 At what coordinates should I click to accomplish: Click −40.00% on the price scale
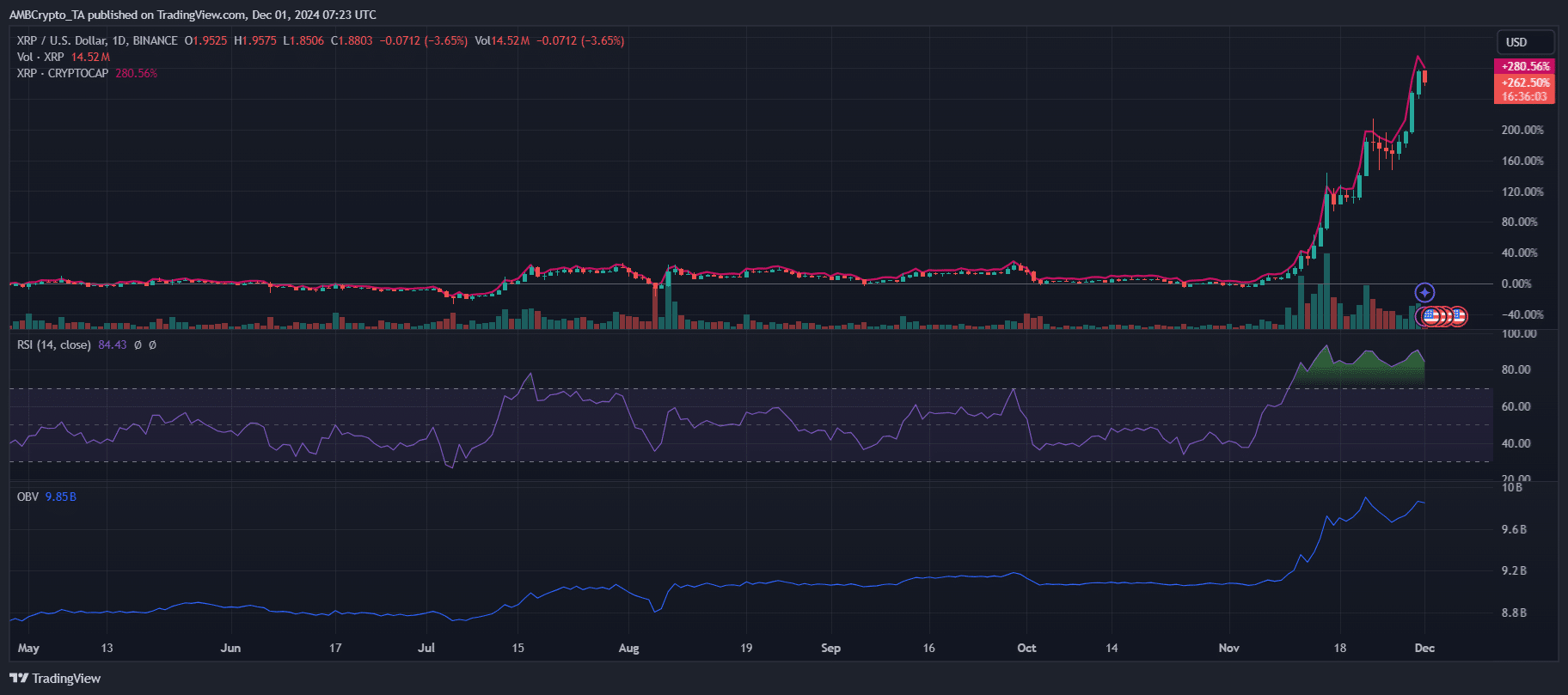[x=1522, y=314]
